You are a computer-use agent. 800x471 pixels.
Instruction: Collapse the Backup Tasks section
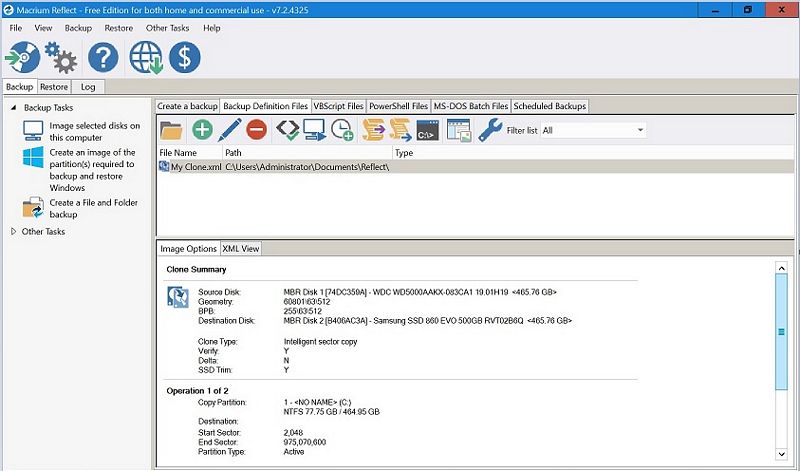click(14, 108)
